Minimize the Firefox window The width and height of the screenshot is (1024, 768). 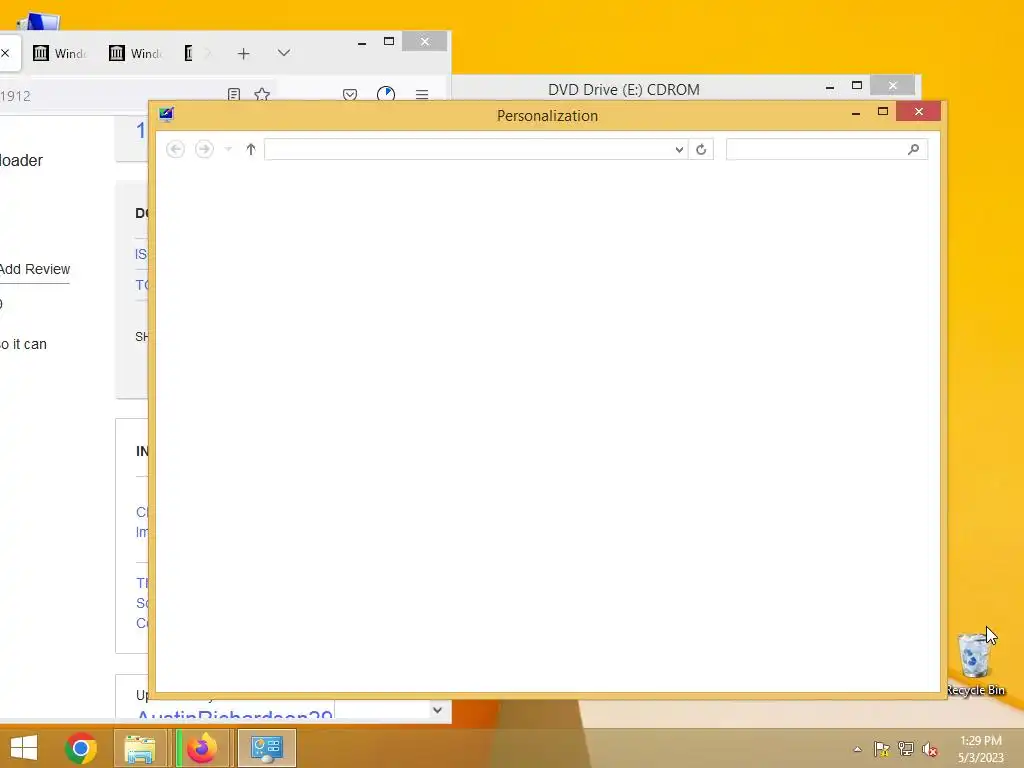(362, 43)
